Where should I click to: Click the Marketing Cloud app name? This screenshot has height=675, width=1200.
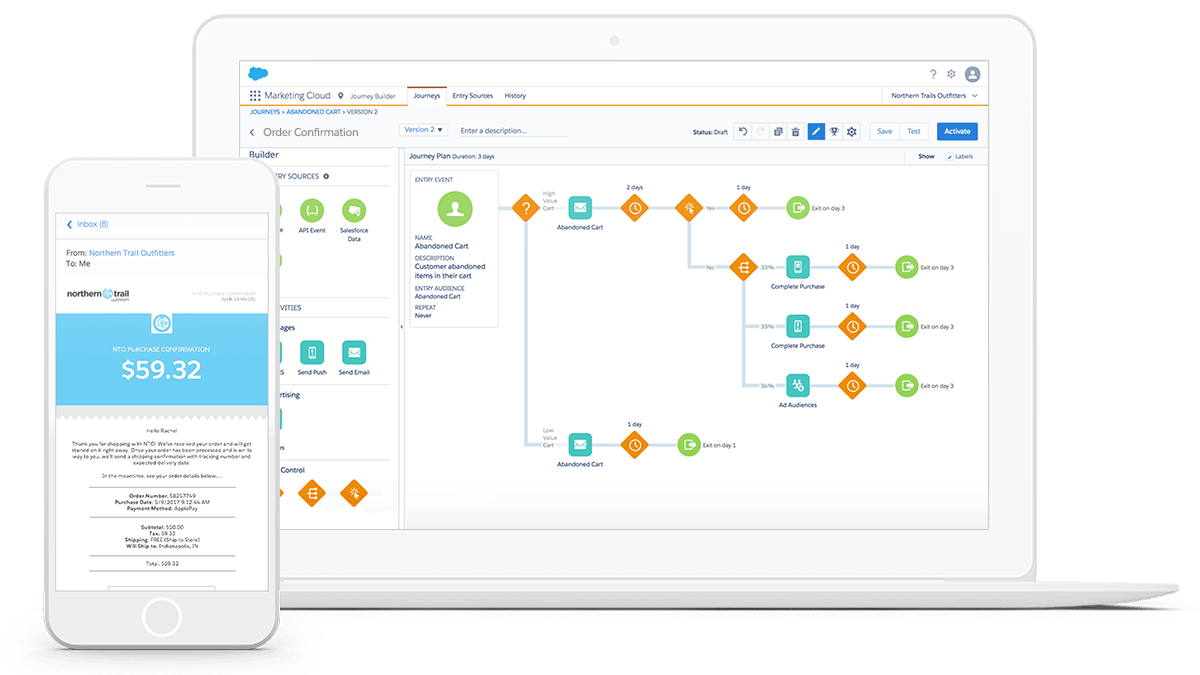click(x=297, y=96)
